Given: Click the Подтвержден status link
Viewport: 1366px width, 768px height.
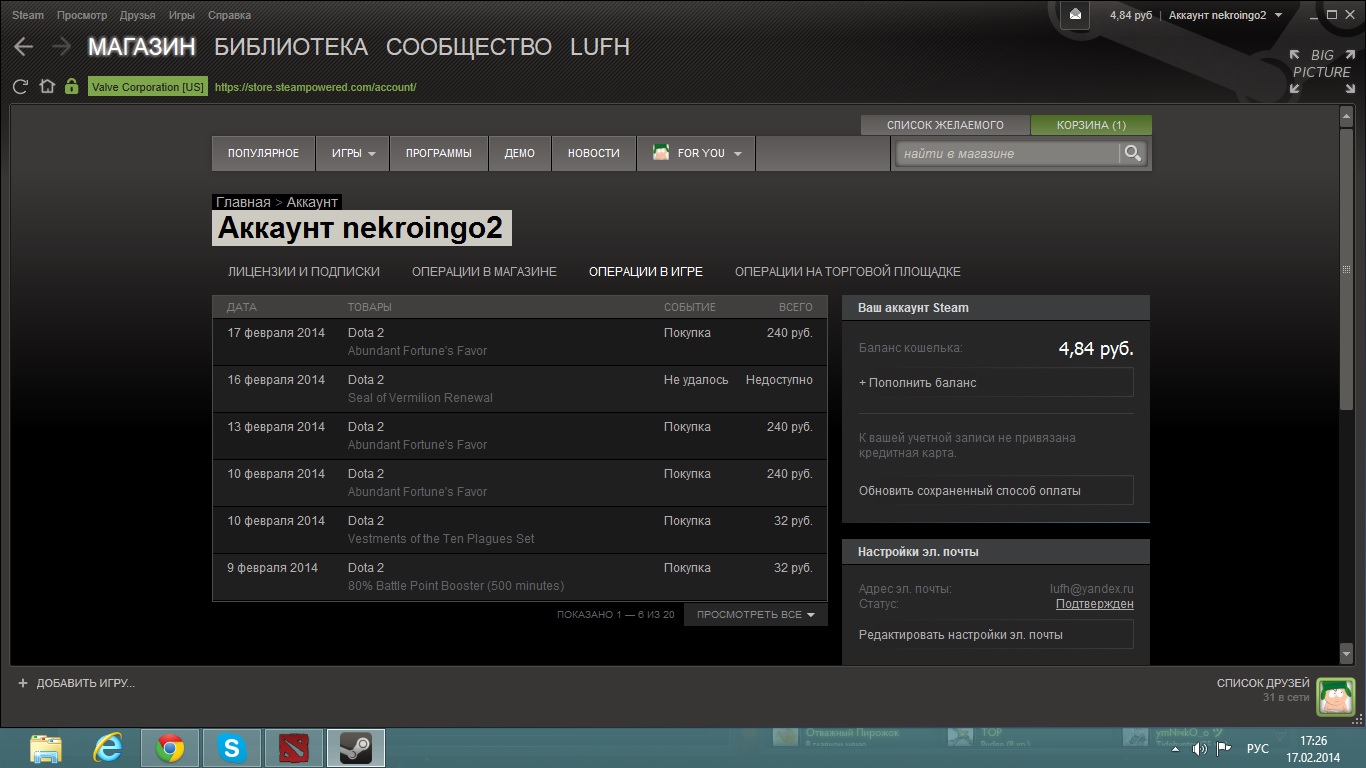Looking at the screenshot, I should point(1095,604).
